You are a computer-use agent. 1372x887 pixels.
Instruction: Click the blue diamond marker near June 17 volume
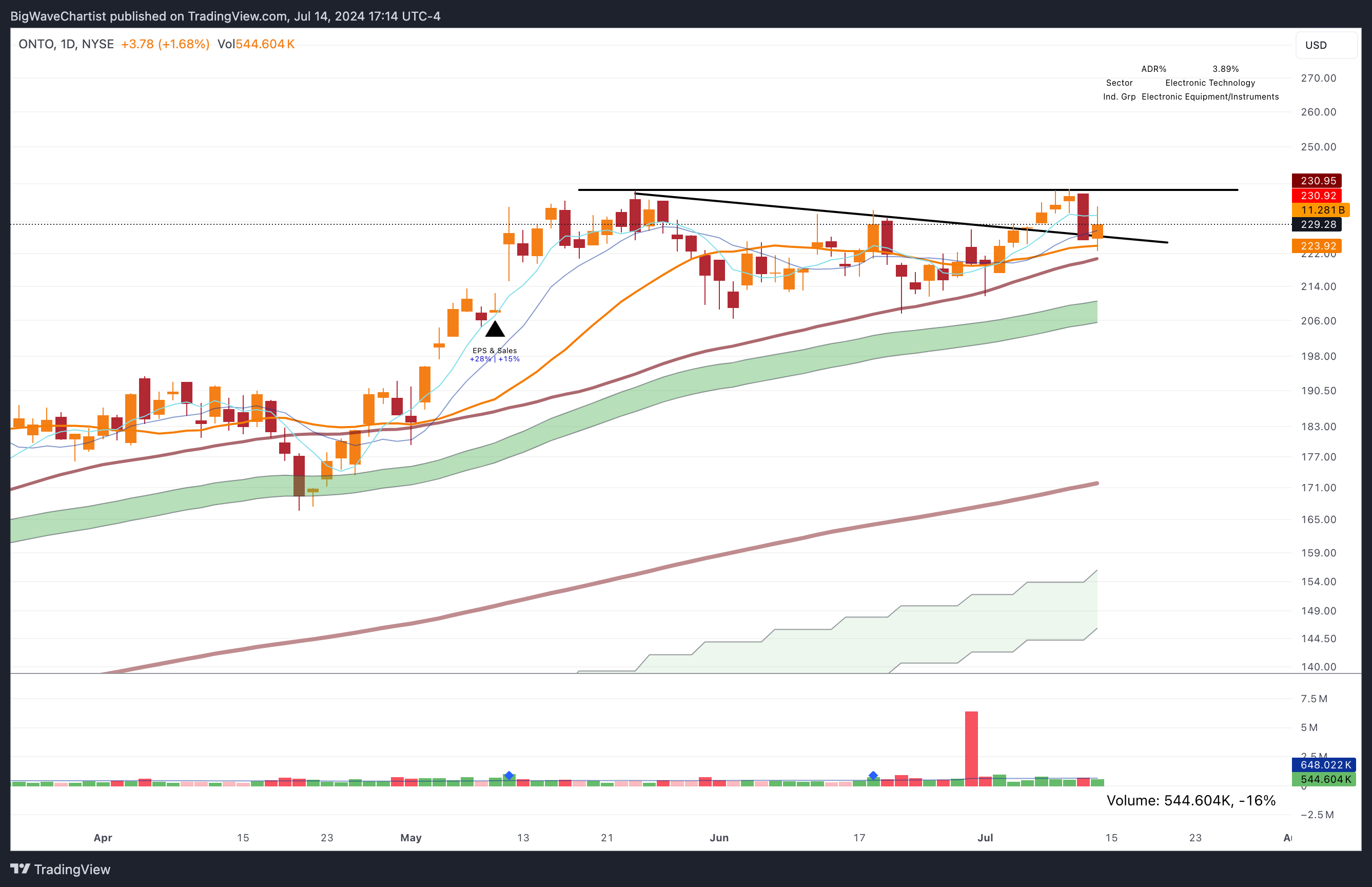[873, 776]
